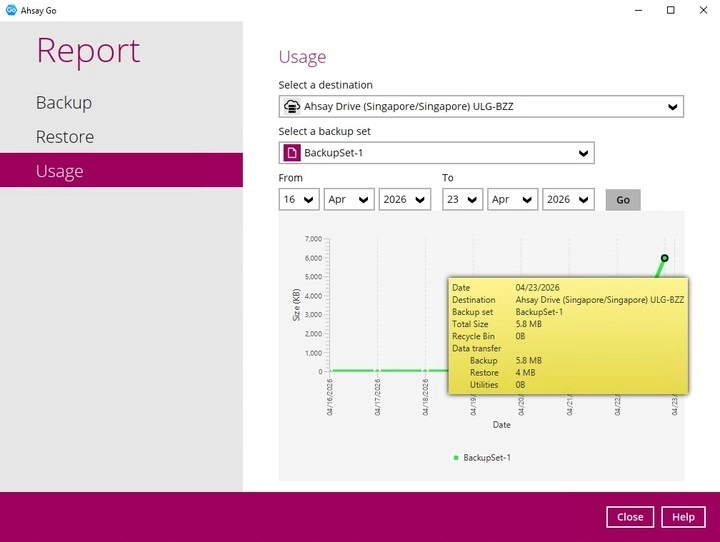Click the 04/23/2026 data point on chart

pyautogui.click(x=664, y=258)
